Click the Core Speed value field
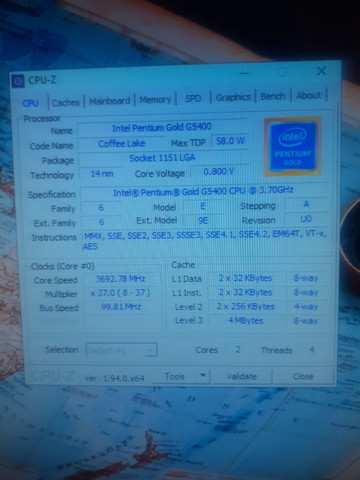 point(121,279)
